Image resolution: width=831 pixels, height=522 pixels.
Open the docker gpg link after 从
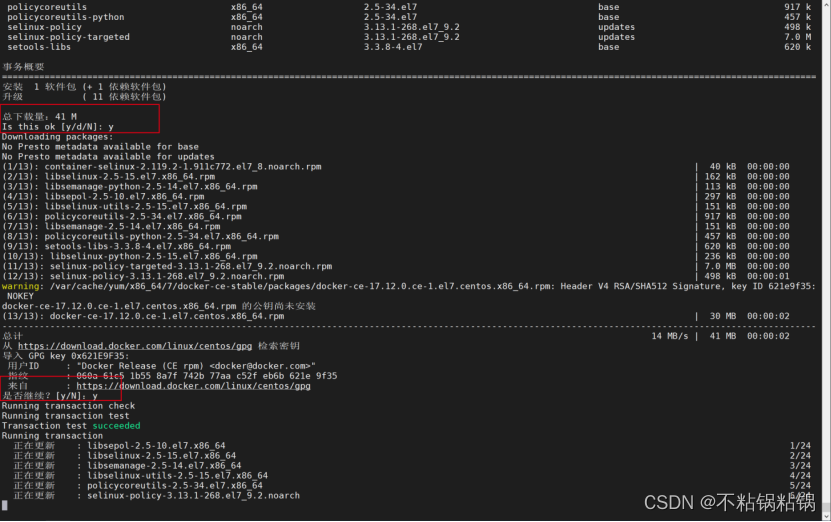point(135,346)
